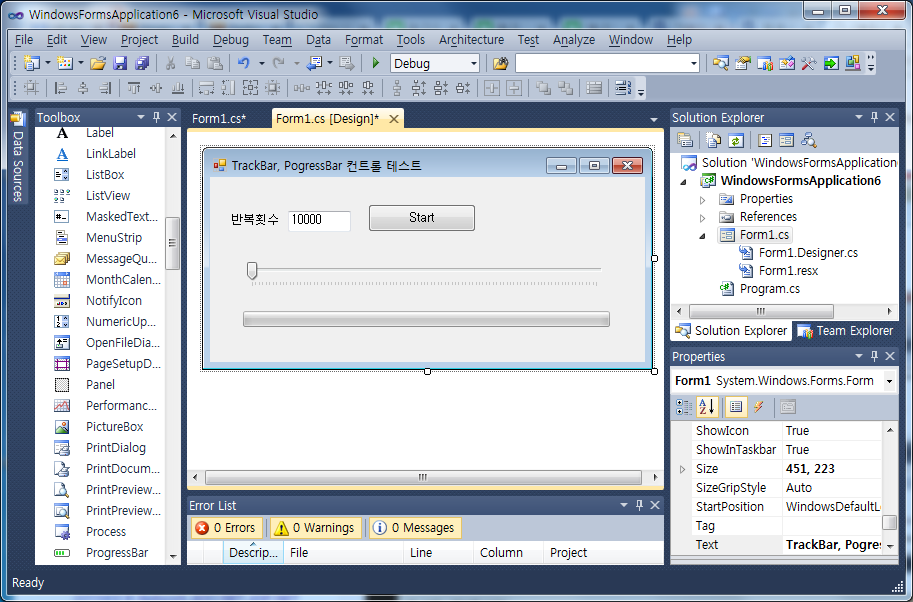Toggle the 0 Warnings filter
Screen dimensions: 913x602
point(315,528)
